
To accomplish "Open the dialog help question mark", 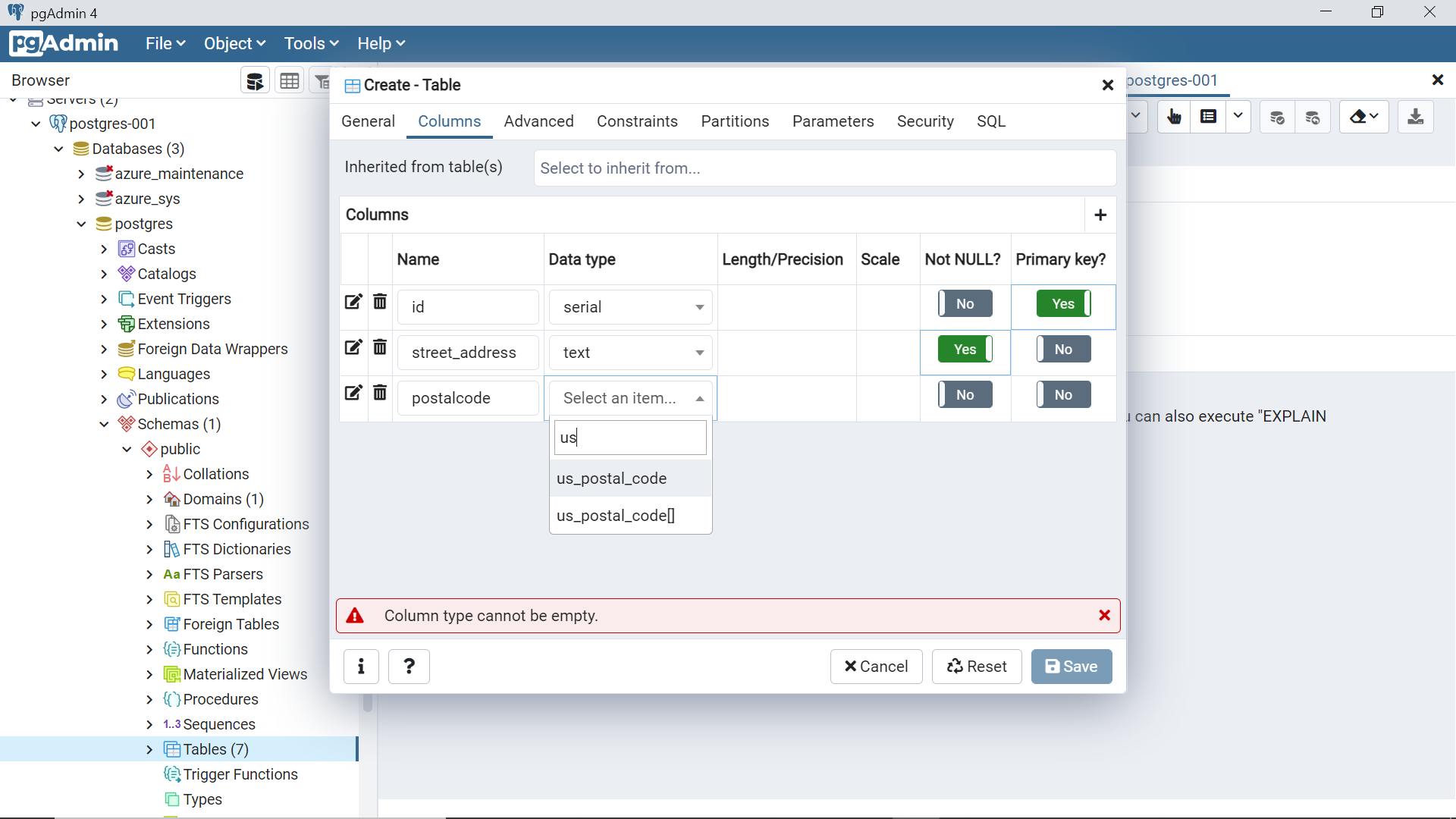I will pos(409,667).
